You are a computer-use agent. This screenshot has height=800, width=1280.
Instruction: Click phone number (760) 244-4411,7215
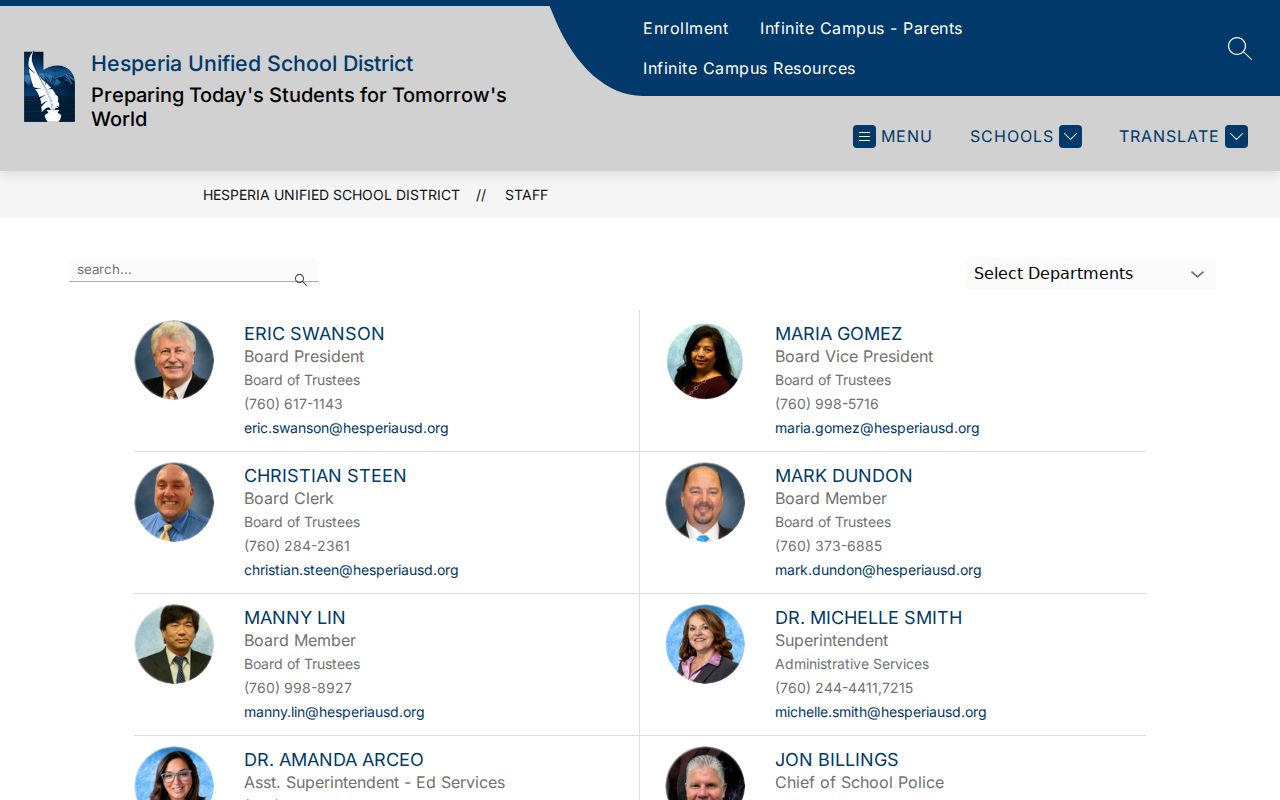[x=844, y=688]
